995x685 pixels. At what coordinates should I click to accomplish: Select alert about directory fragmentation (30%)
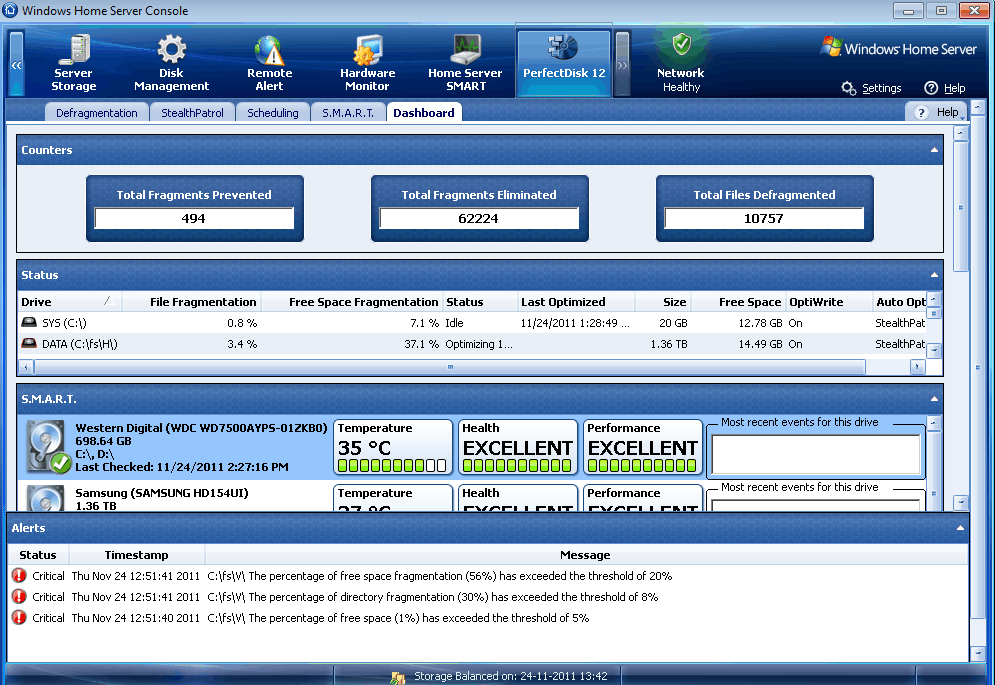[487, 597]
